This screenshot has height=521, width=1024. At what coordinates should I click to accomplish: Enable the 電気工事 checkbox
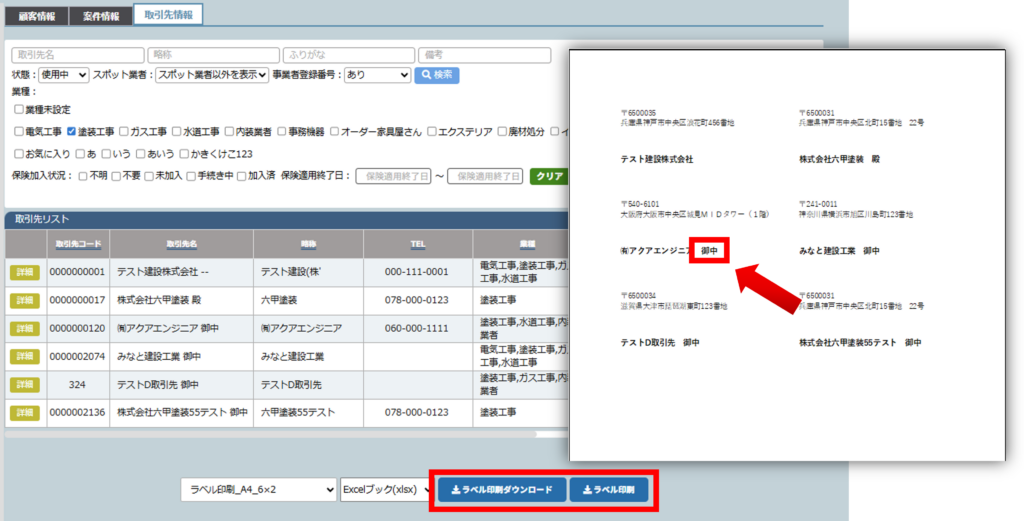point(19,131)
